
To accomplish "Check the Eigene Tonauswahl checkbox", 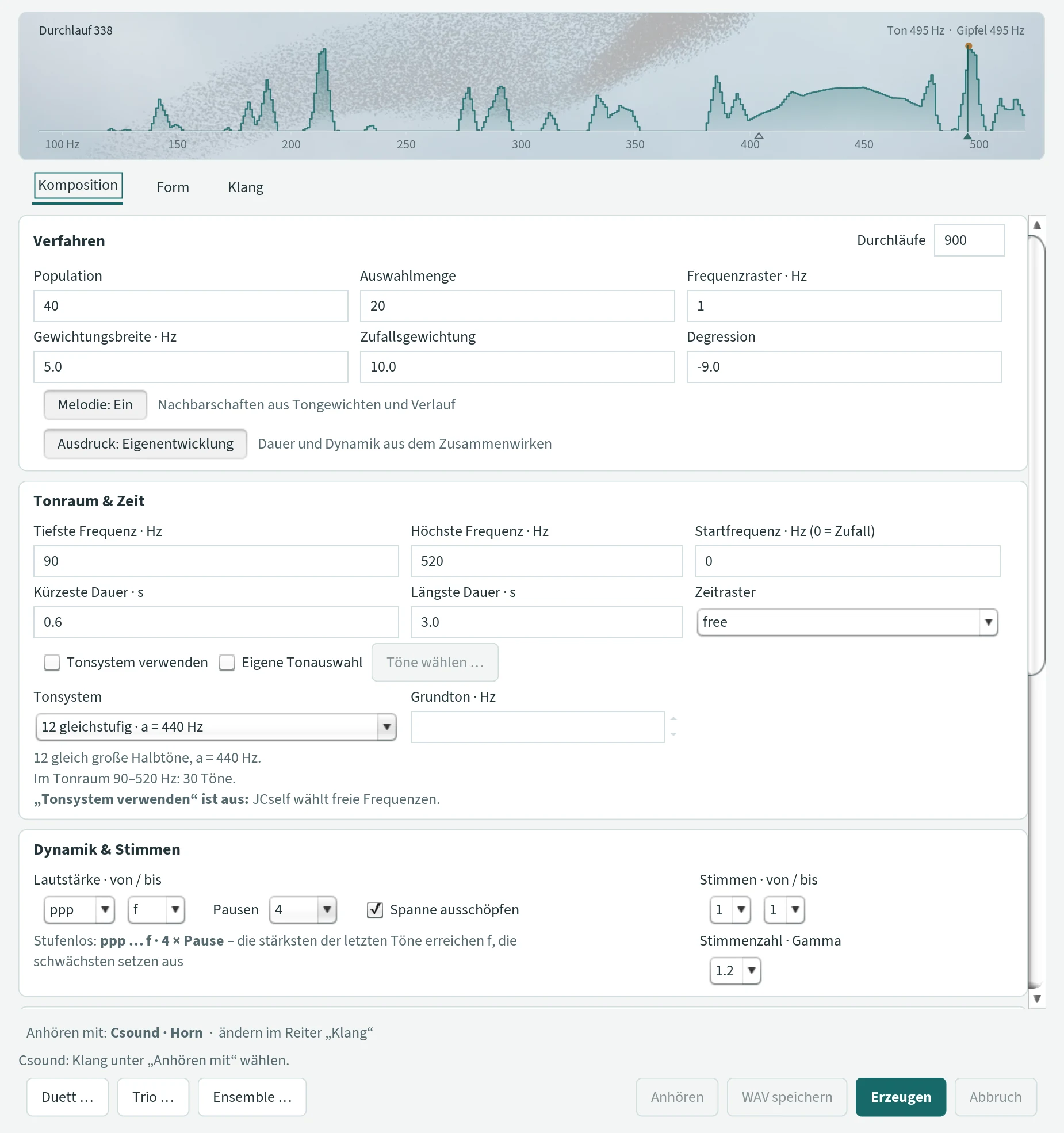I will [227, 663].
